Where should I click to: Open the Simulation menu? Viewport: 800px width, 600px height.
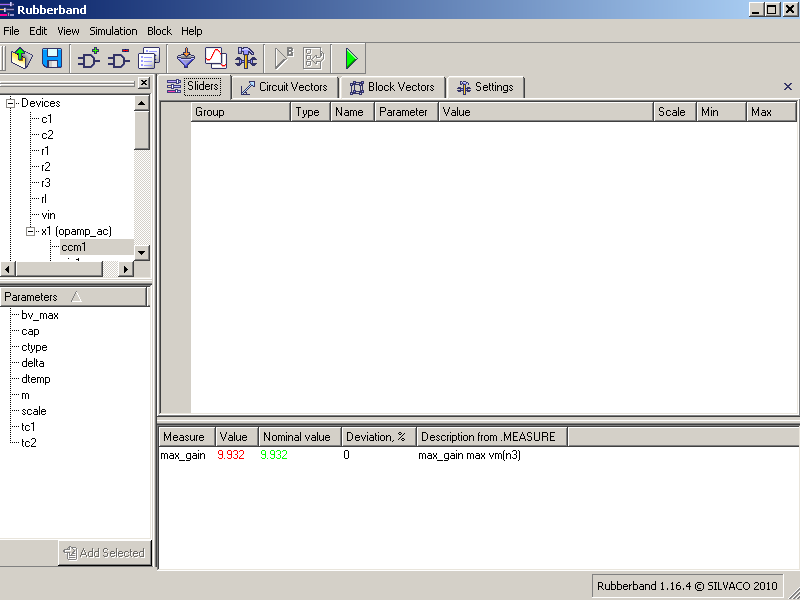click(x=113, y=31)
